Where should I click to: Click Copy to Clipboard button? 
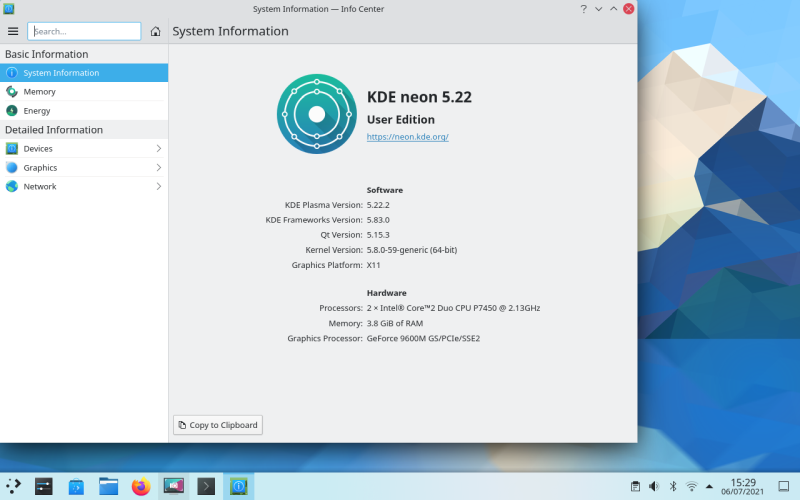(218, 425)
